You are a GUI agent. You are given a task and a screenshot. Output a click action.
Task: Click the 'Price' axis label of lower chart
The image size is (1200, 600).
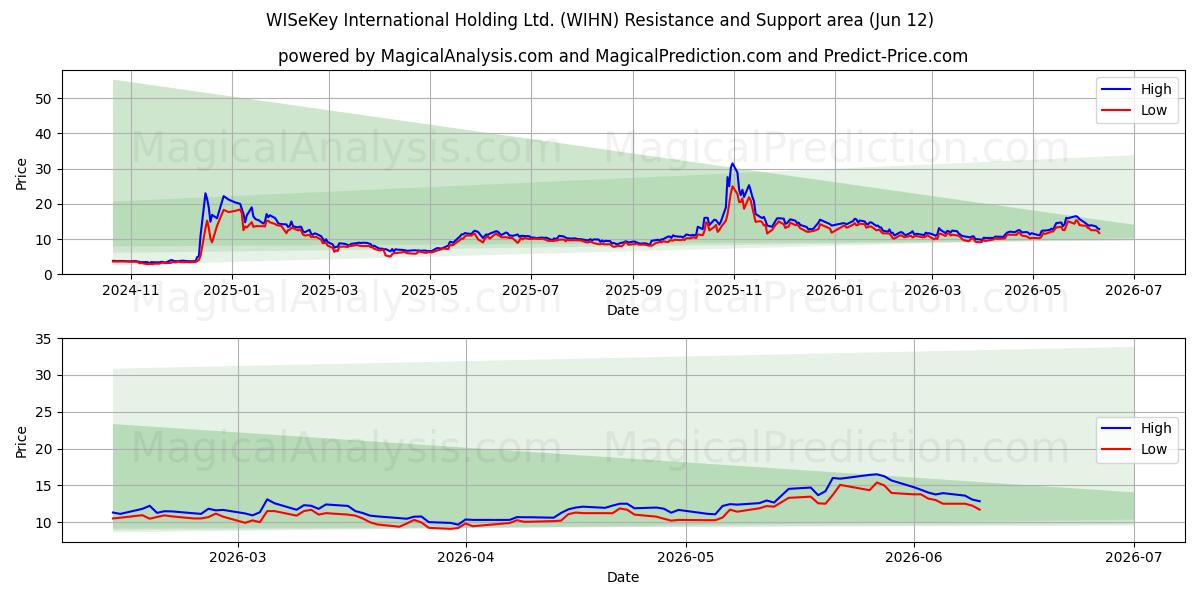(21, 440)
